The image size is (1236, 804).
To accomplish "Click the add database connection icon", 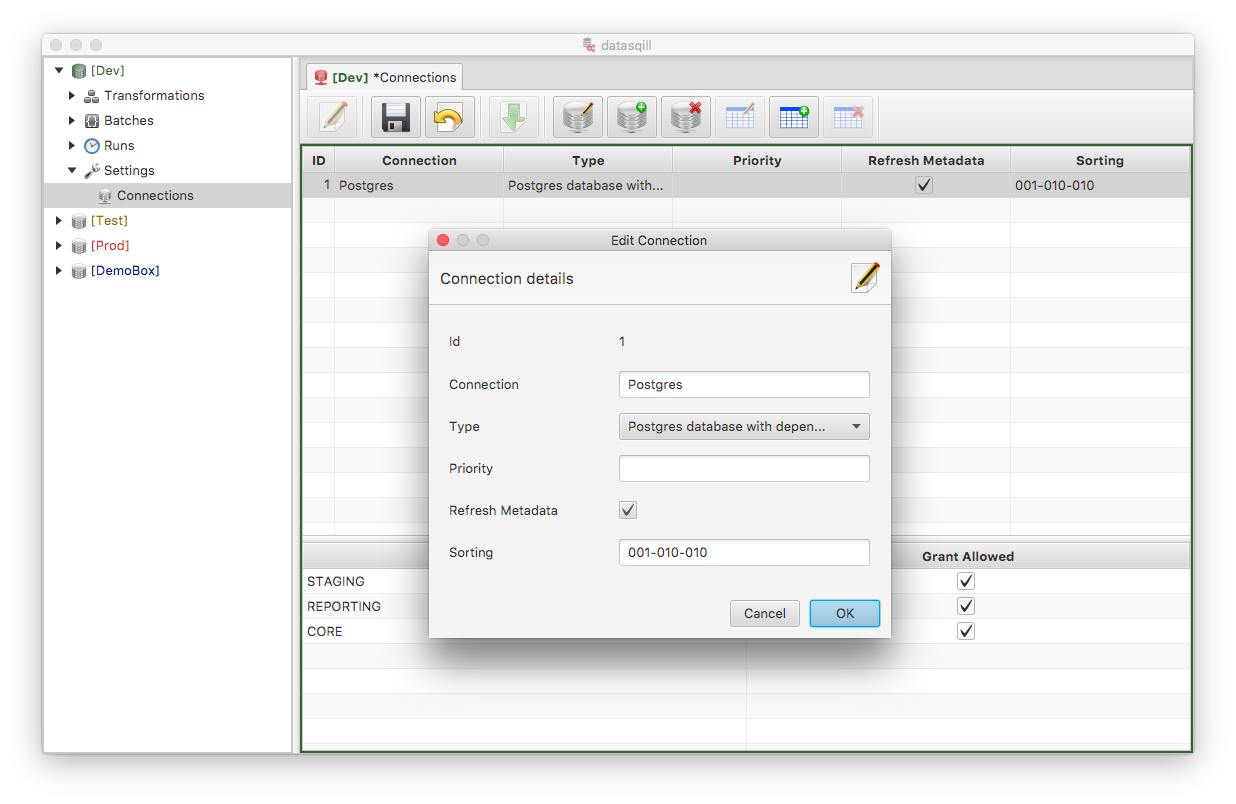I will [631, 117].
